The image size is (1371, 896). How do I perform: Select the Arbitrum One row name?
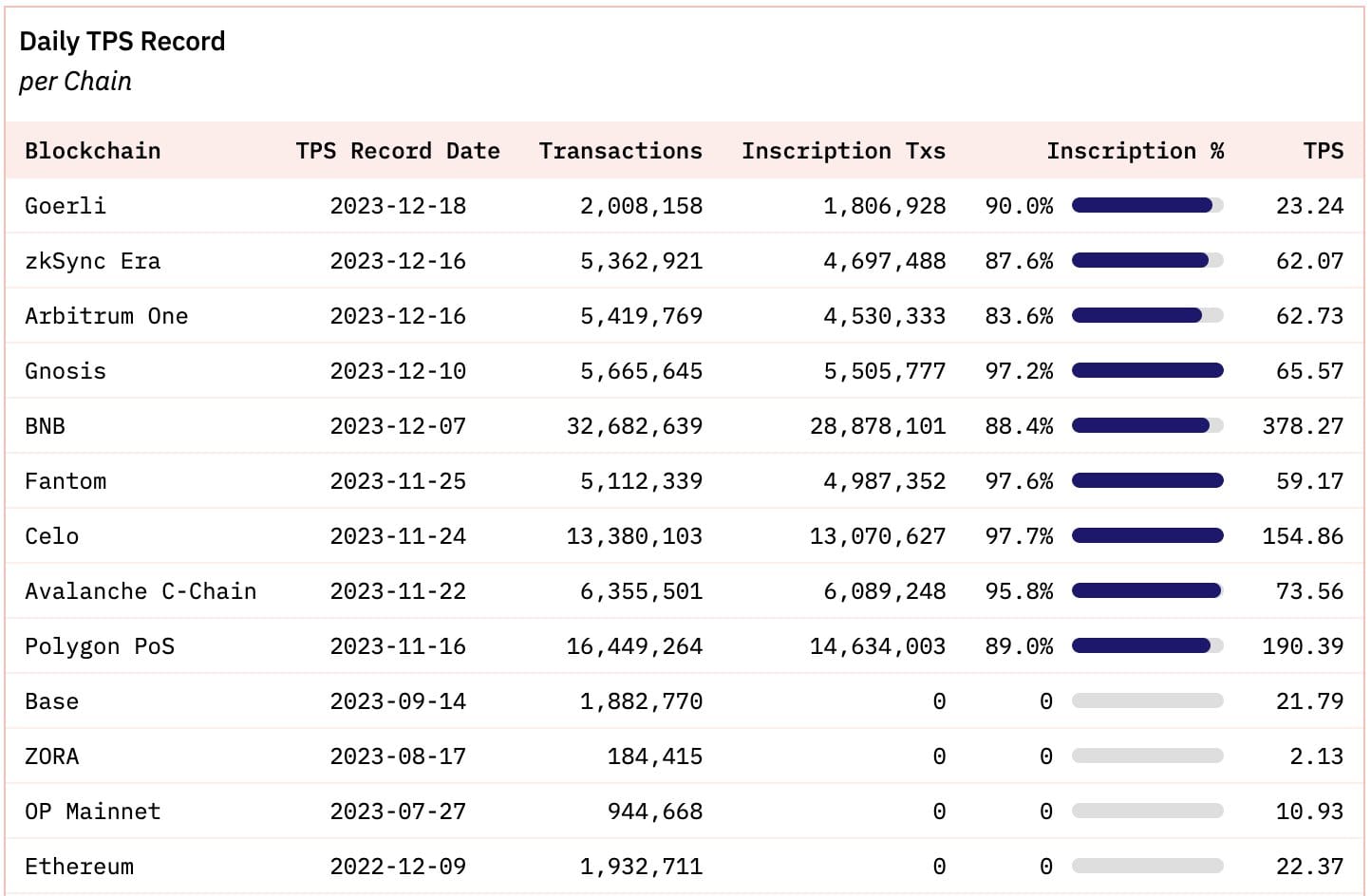(x=105, y=316)
